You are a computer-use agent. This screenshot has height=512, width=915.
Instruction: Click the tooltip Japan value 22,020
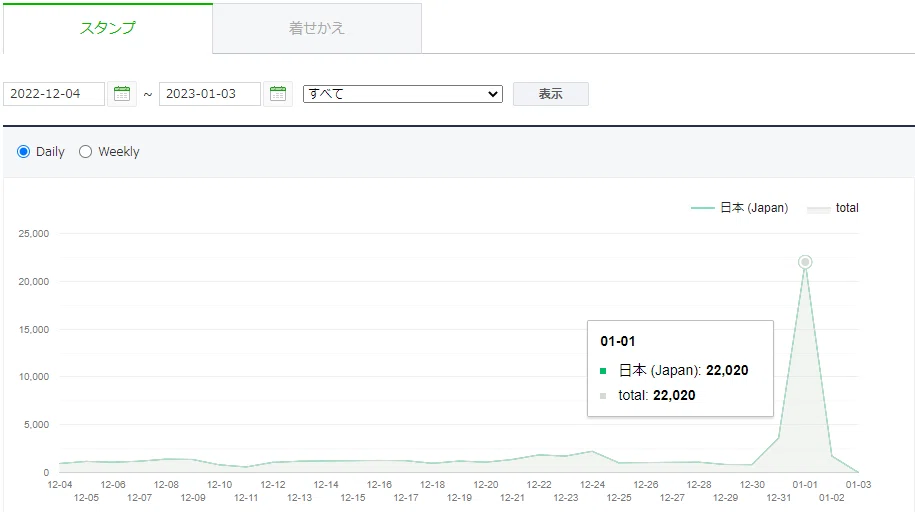pyautogui.click(x=727, y=370)
